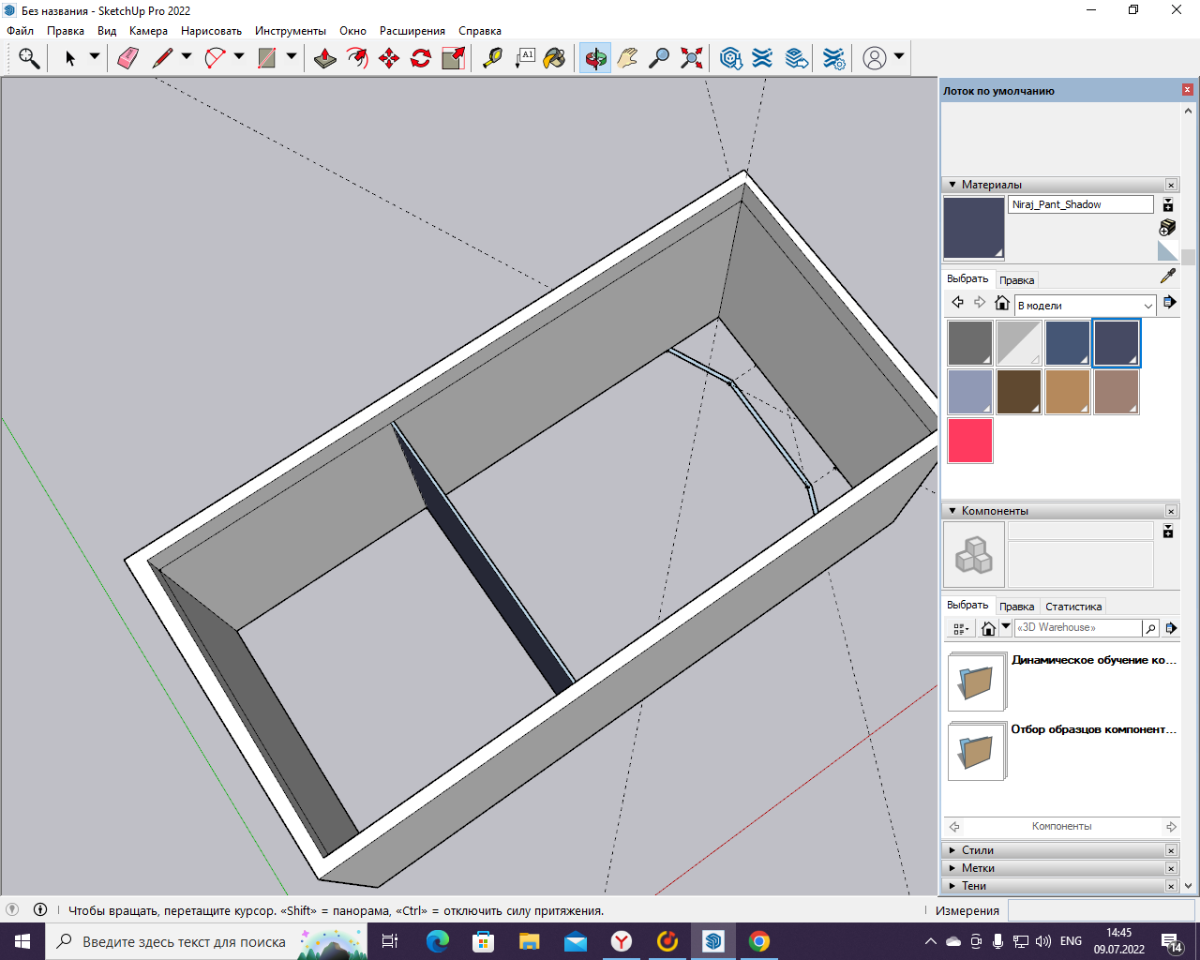
Task: Expand the Тени panel
Action: 973,886
